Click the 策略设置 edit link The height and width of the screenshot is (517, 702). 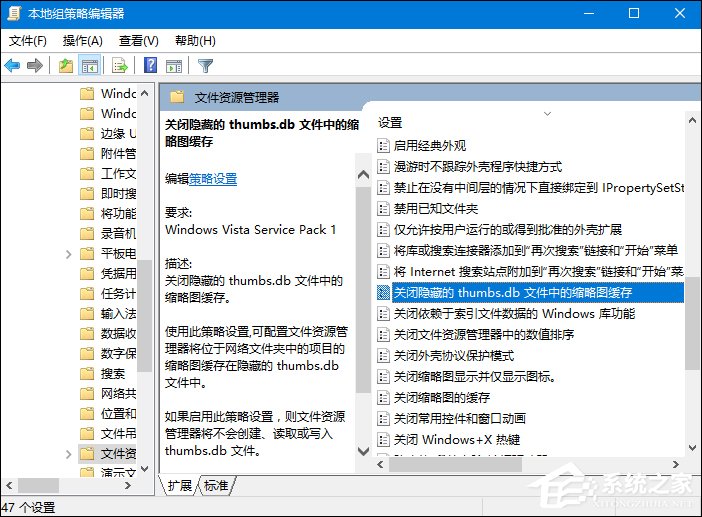(213, 179)
